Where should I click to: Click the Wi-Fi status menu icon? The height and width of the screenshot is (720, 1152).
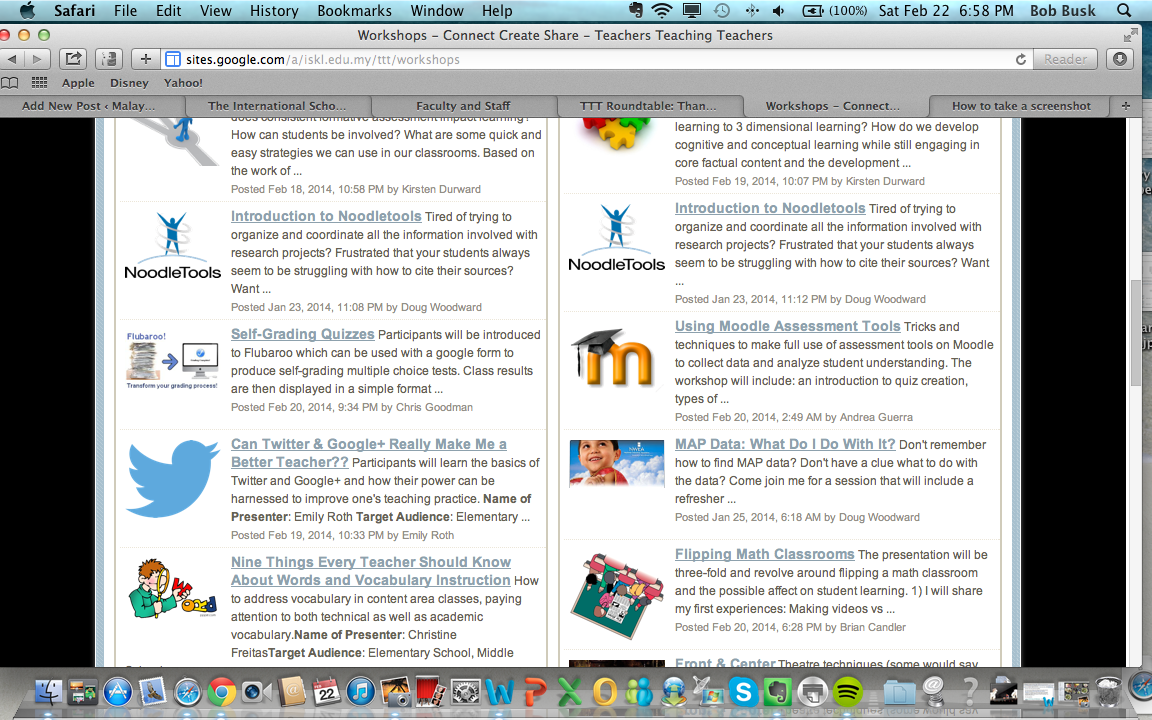click(661, 11)
